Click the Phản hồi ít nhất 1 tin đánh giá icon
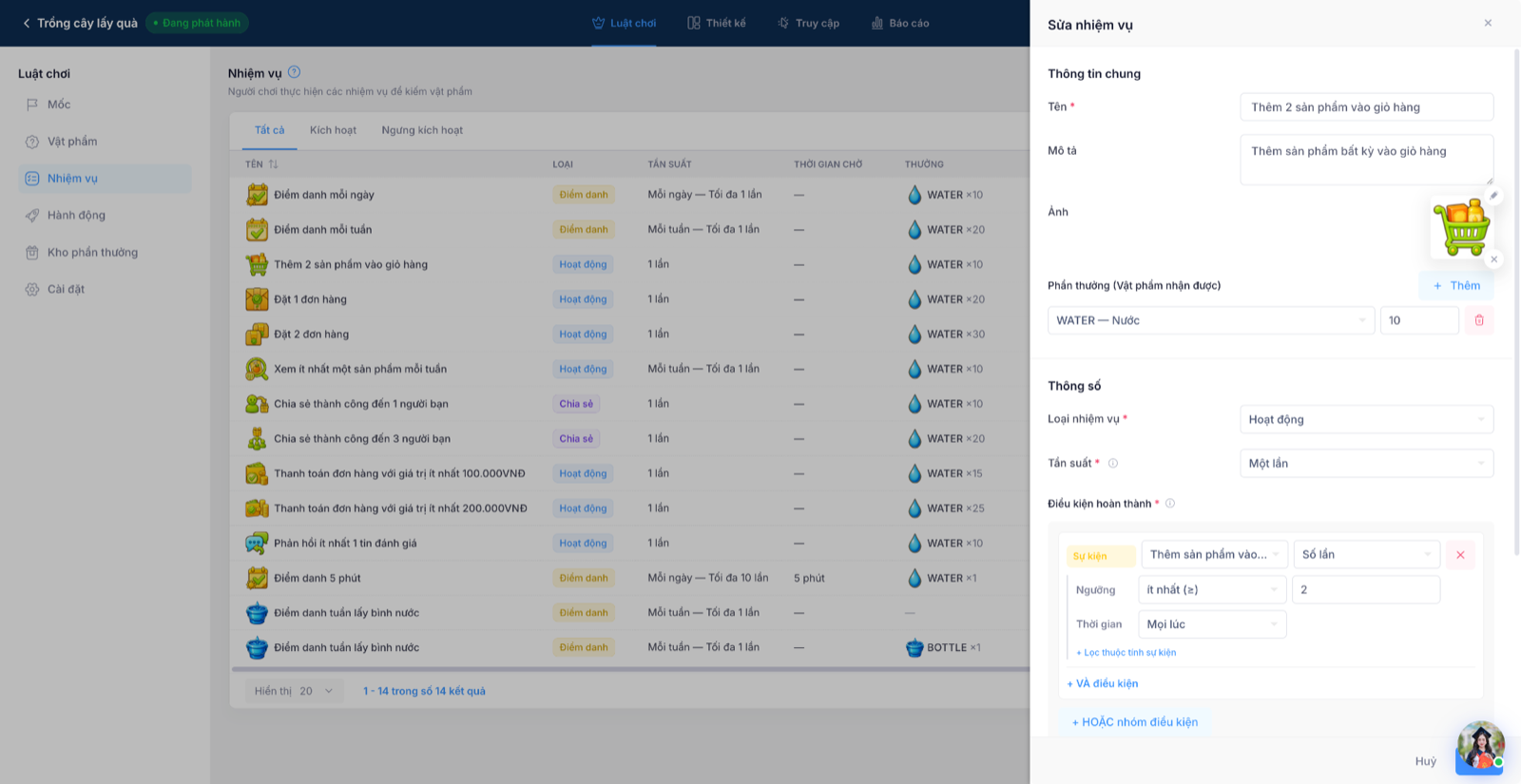This screenshot has height=784, width=1521. (x=257, y=544)
